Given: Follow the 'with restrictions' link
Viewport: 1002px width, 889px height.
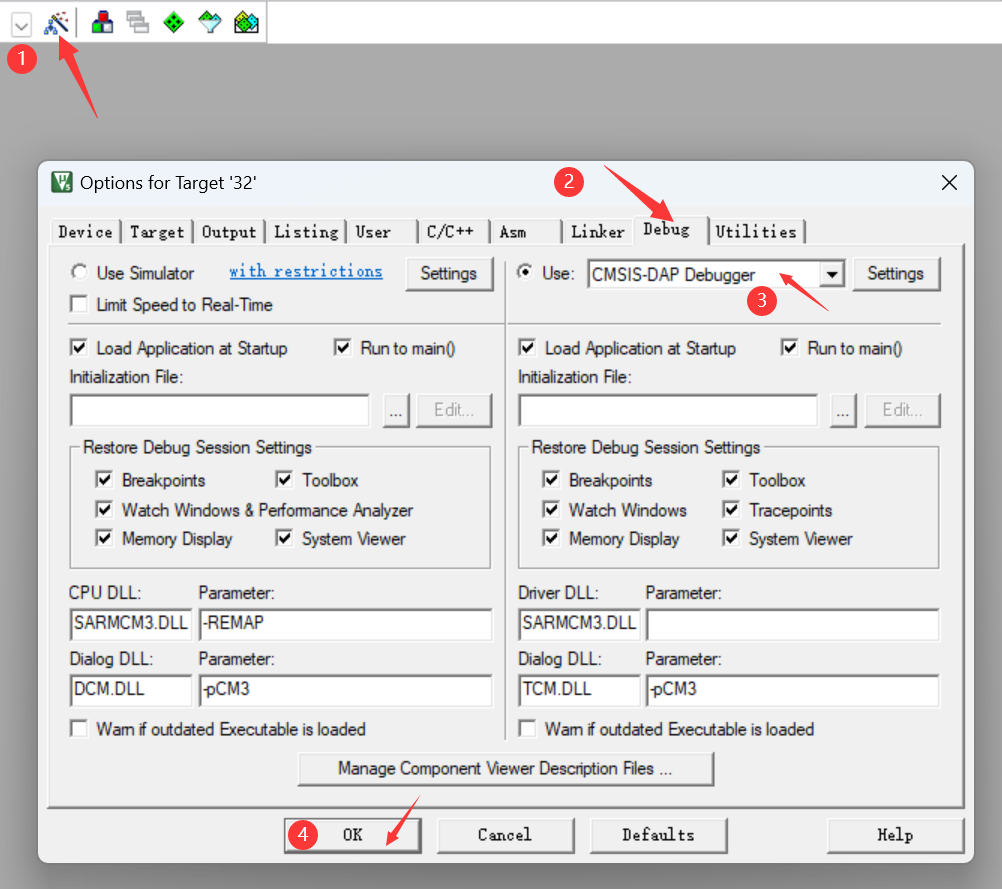Looking at the screenshot, I should point(305,271).
